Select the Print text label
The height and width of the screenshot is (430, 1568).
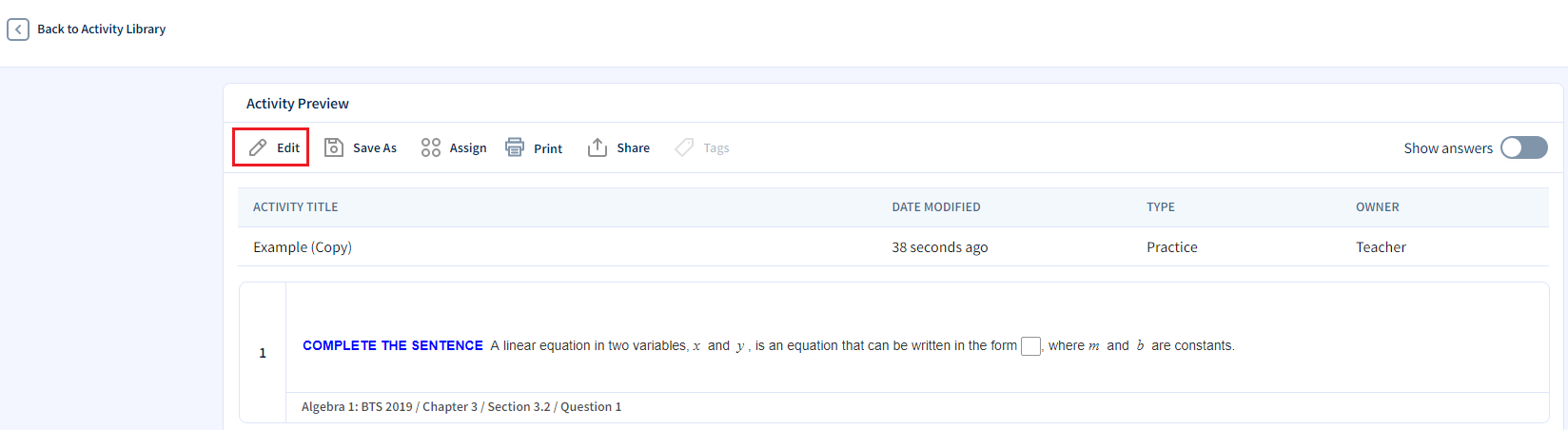pos(548,148)
